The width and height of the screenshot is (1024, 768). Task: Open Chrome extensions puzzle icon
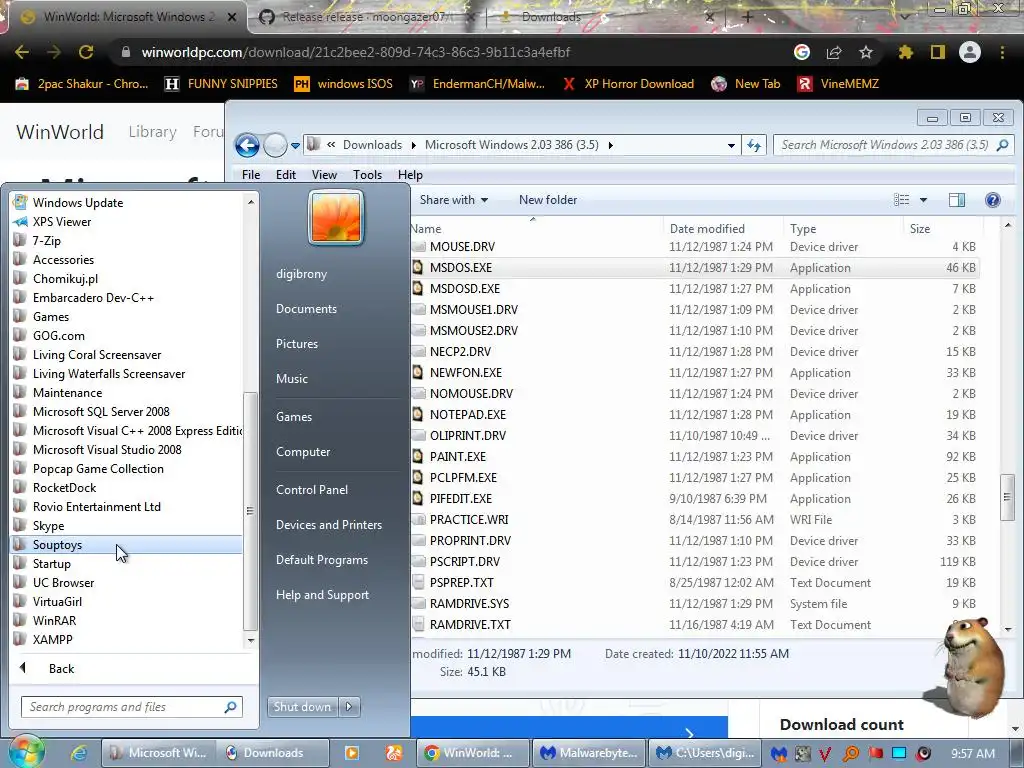[906, 52]
